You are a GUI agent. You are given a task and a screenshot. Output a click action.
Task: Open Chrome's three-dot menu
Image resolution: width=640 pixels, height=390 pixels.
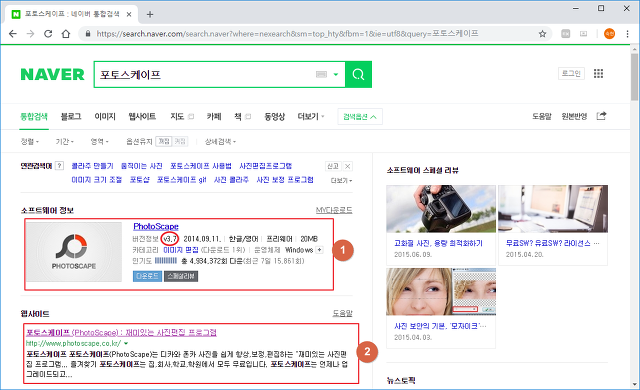coord(627,34)
